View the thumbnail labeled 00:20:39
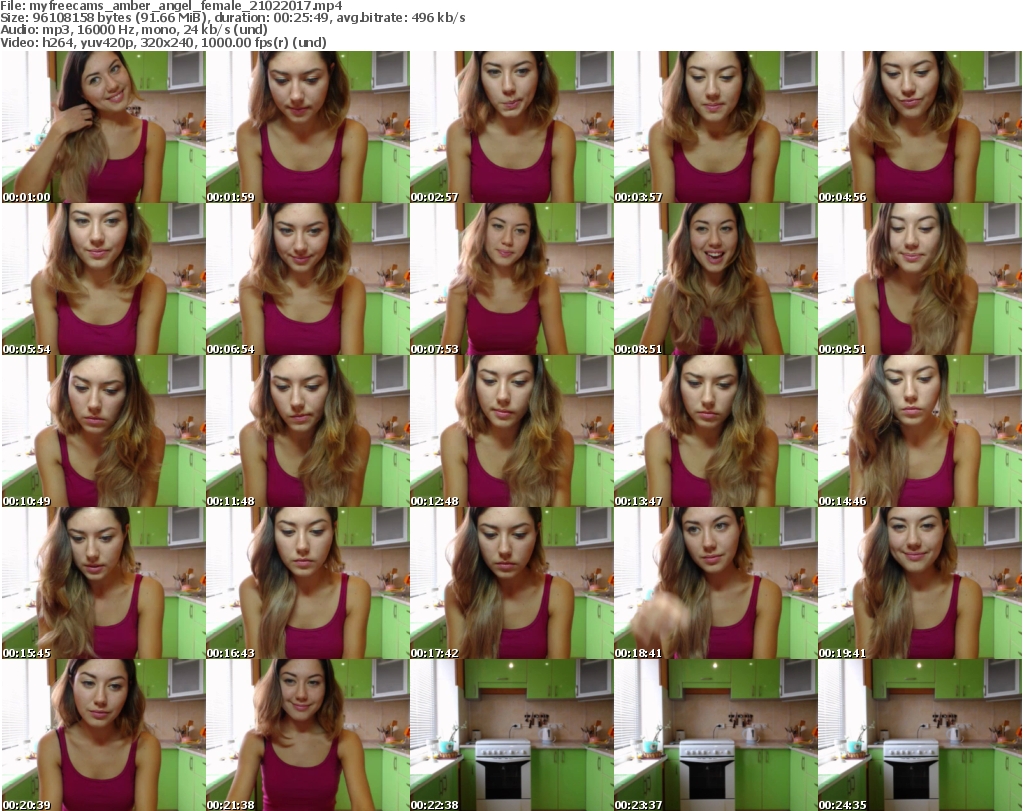The image size is (1024, 811). coord(103,735)
